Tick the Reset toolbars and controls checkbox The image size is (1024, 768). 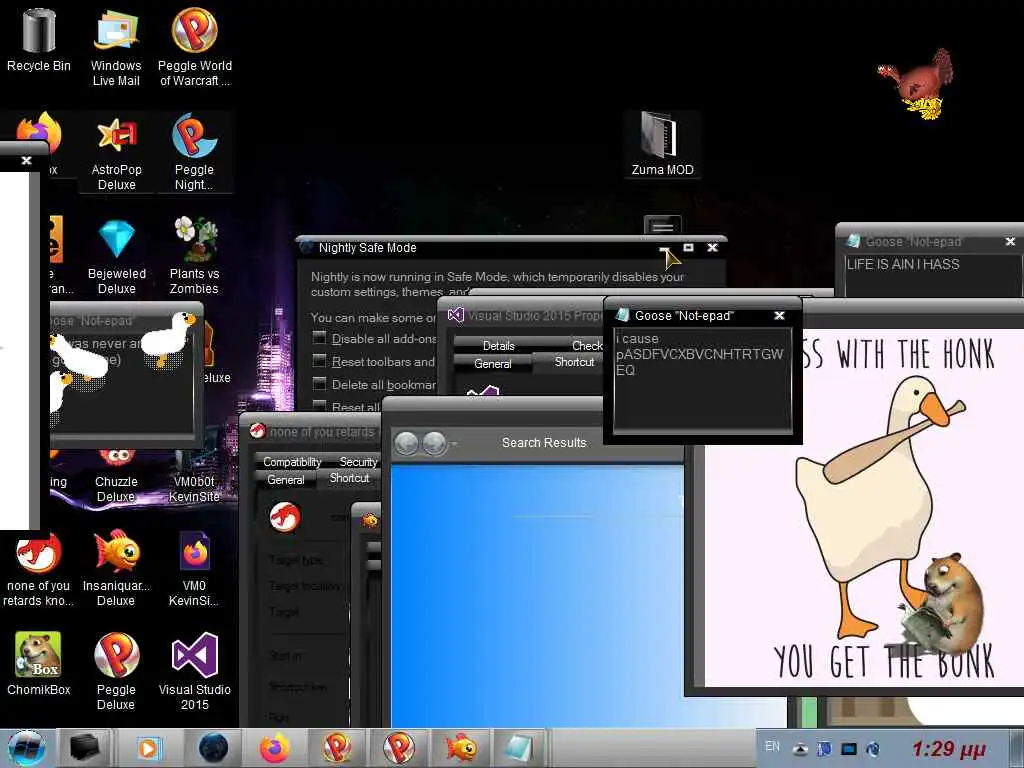click(x=319, y=361)
